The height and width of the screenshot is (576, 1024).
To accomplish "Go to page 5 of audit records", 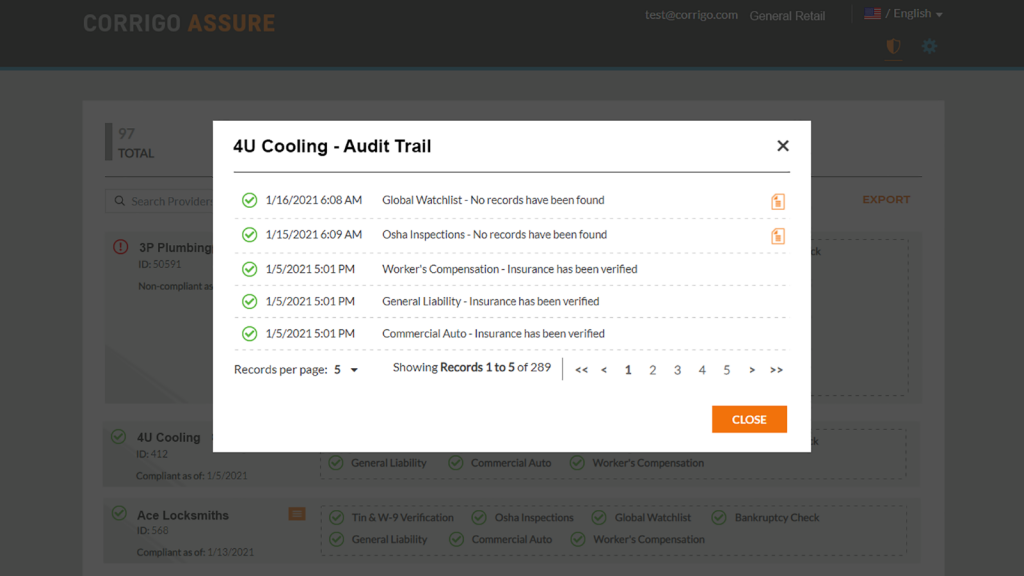I will [726, 370].
